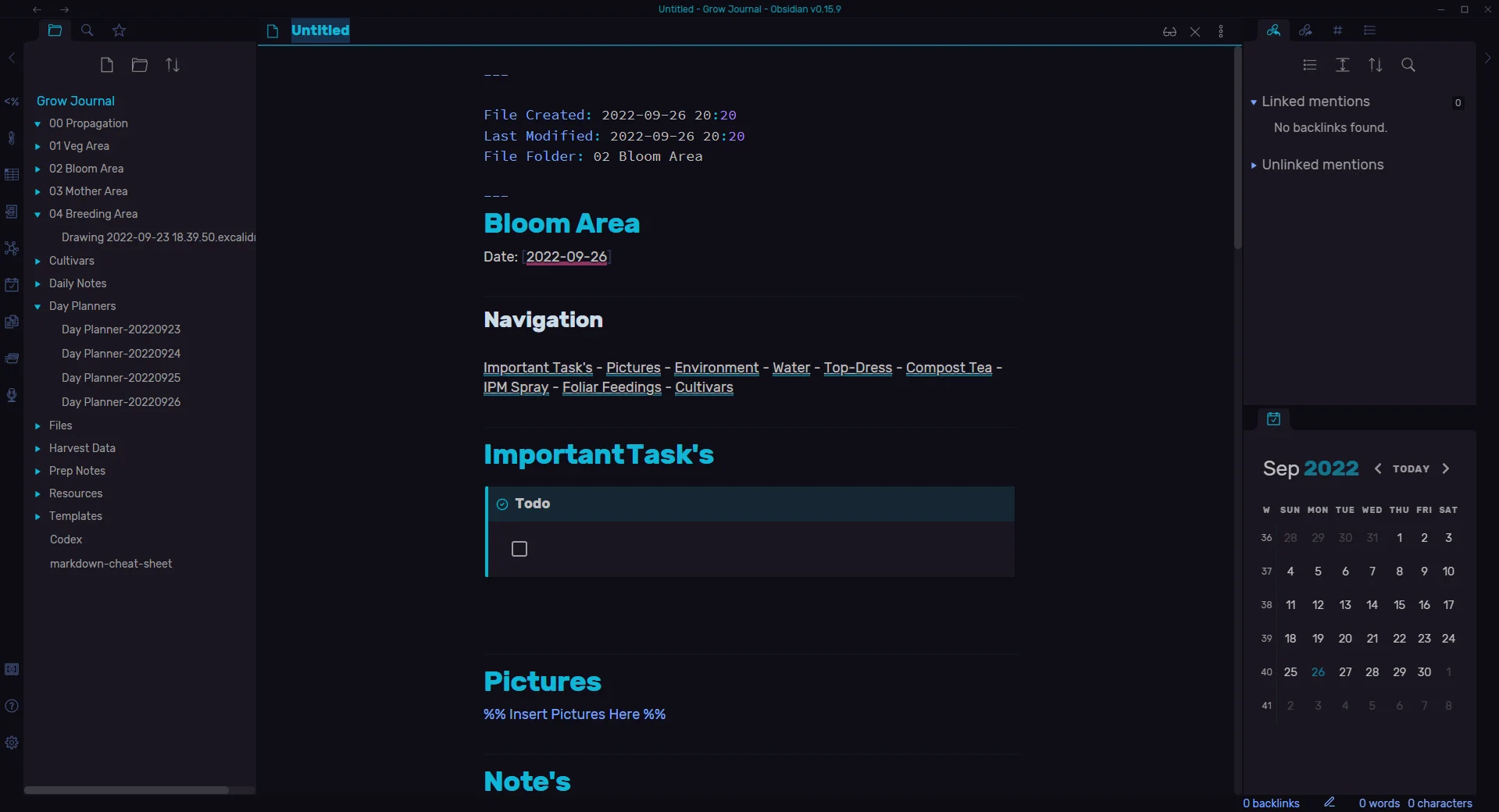This screenshot has width=1499, height=812.
Task: Open the markdown-cheat-sheet note
Action: tap(111, 564)
